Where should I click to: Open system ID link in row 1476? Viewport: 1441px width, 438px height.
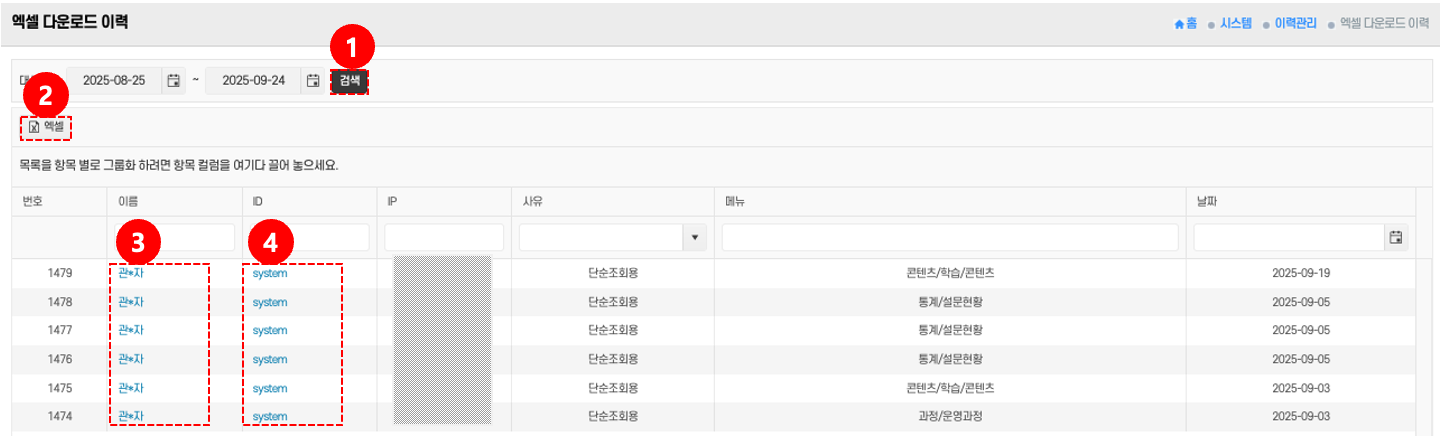270,359
